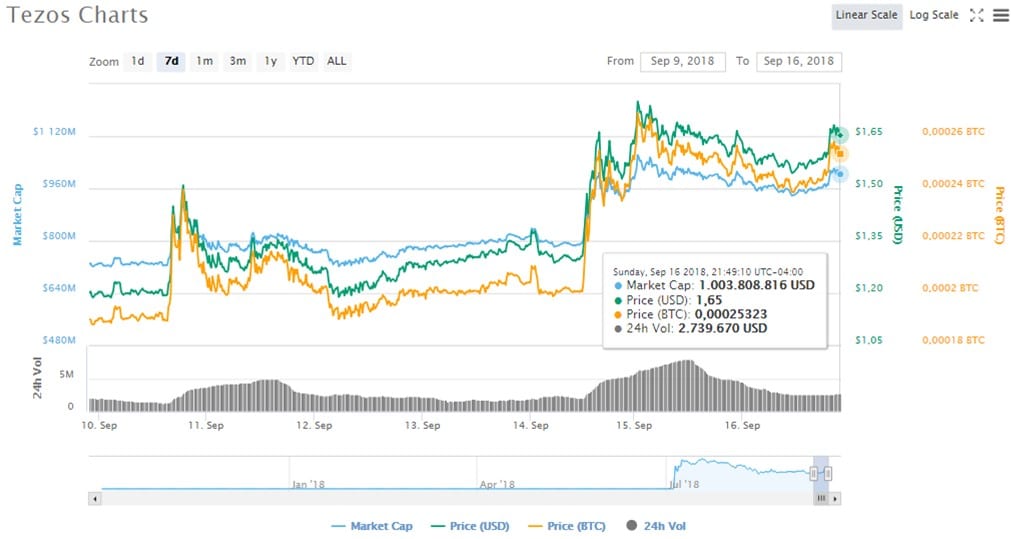1011x539 pixels.
Task: Click the "Jan '18" navigator label
Action: coord(308,484)
